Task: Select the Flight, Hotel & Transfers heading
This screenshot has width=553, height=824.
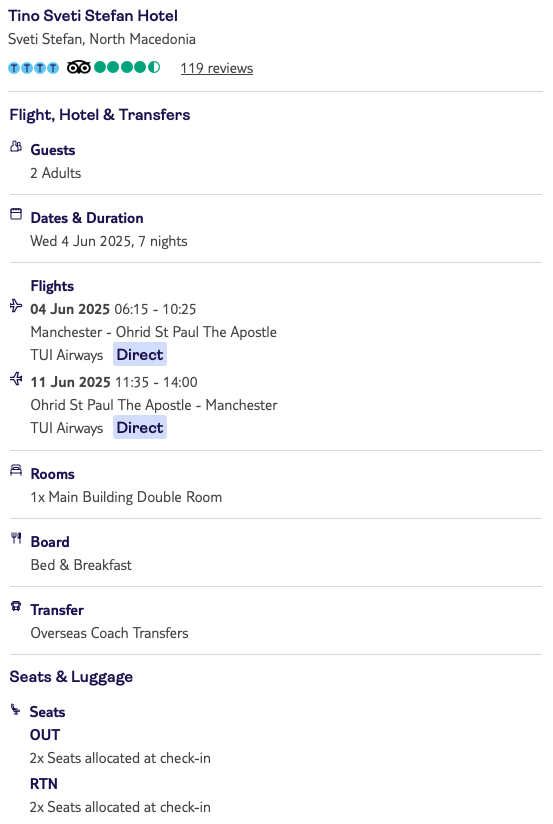Action: pyautogui.click(x=100, y=115)
